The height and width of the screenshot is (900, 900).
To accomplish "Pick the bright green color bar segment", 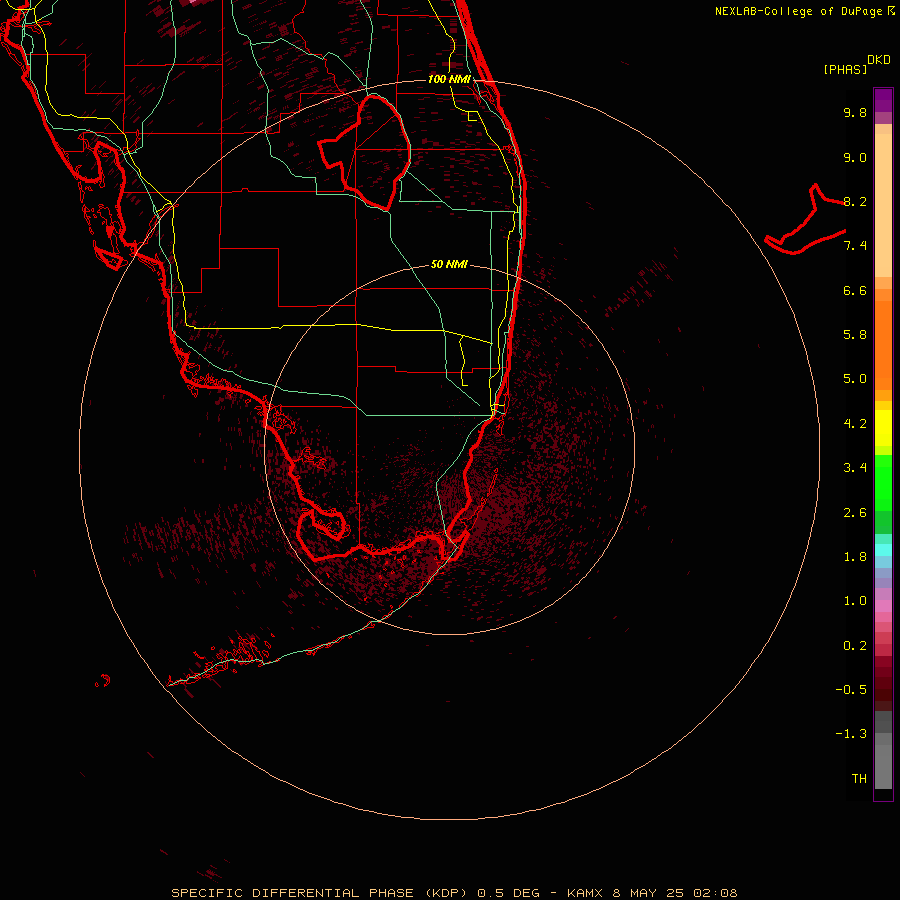I will point(883,482).
